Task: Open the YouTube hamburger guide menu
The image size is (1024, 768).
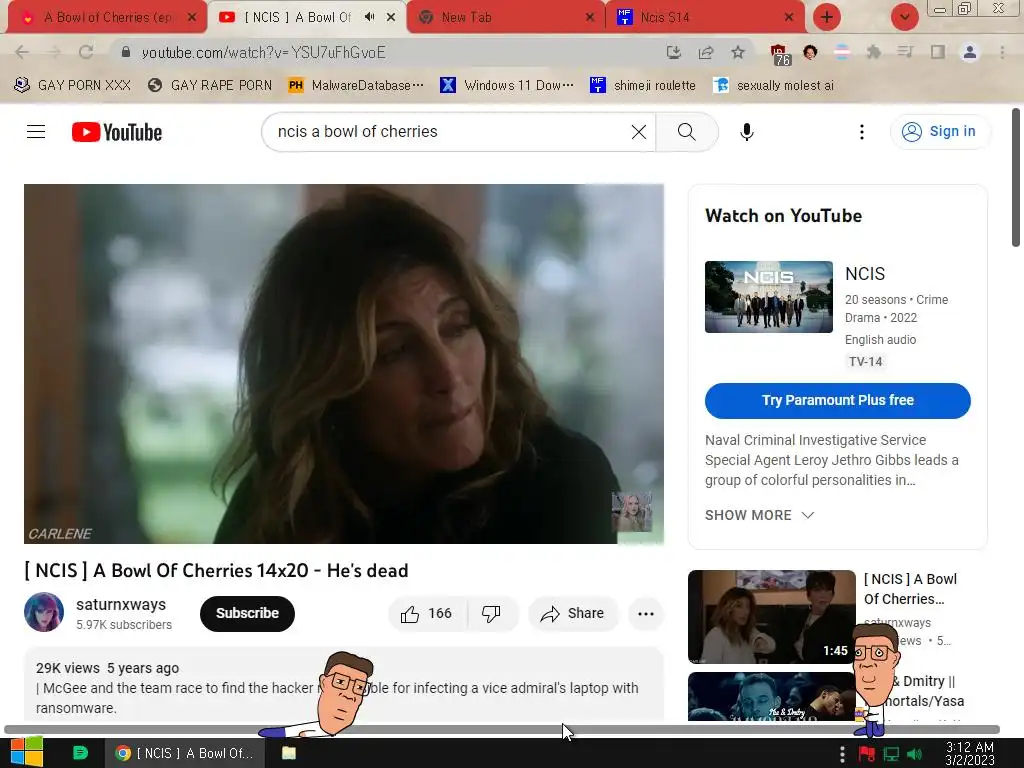Action: [36, 132]
